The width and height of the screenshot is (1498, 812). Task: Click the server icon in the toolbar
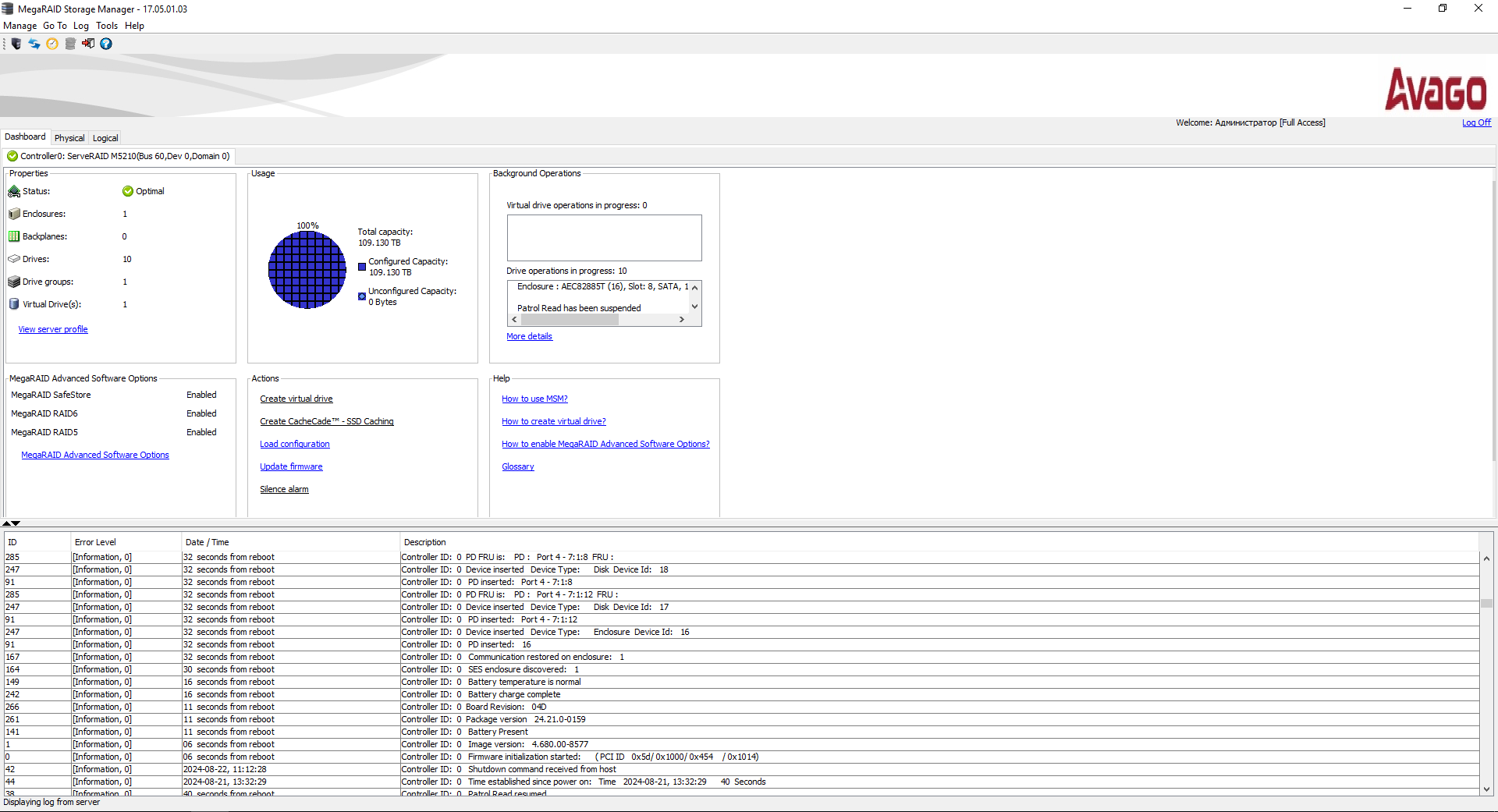16,44
